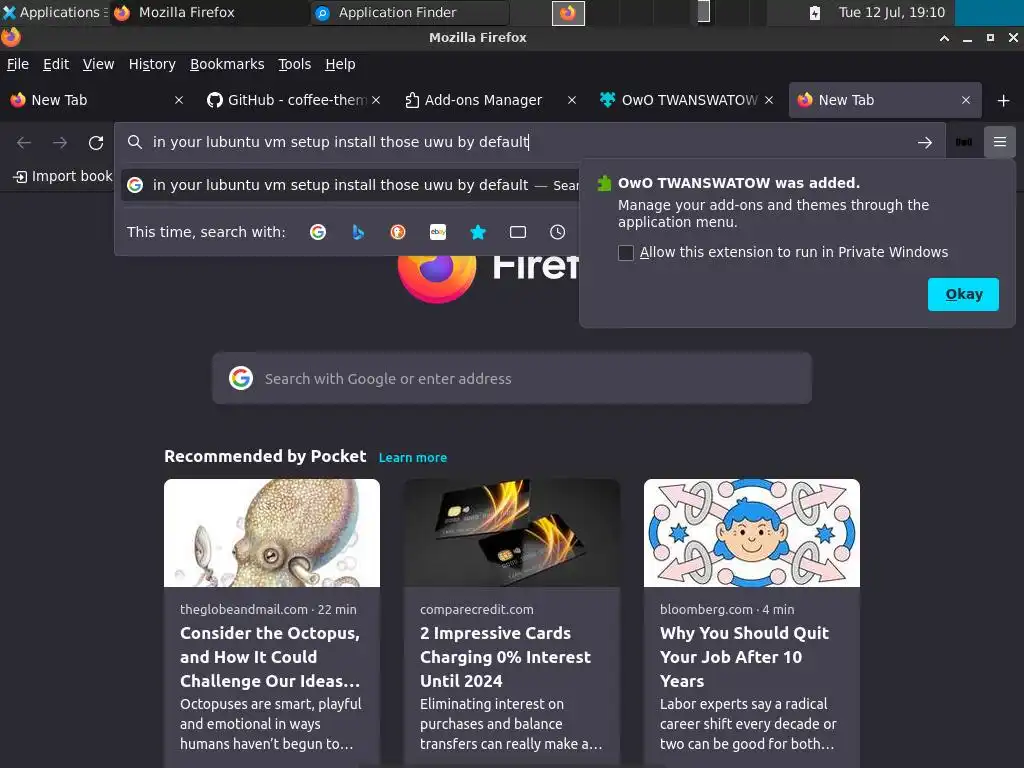Open the File menu
This screenshot has height=768, width=1024.
click(x=18, y=64)
